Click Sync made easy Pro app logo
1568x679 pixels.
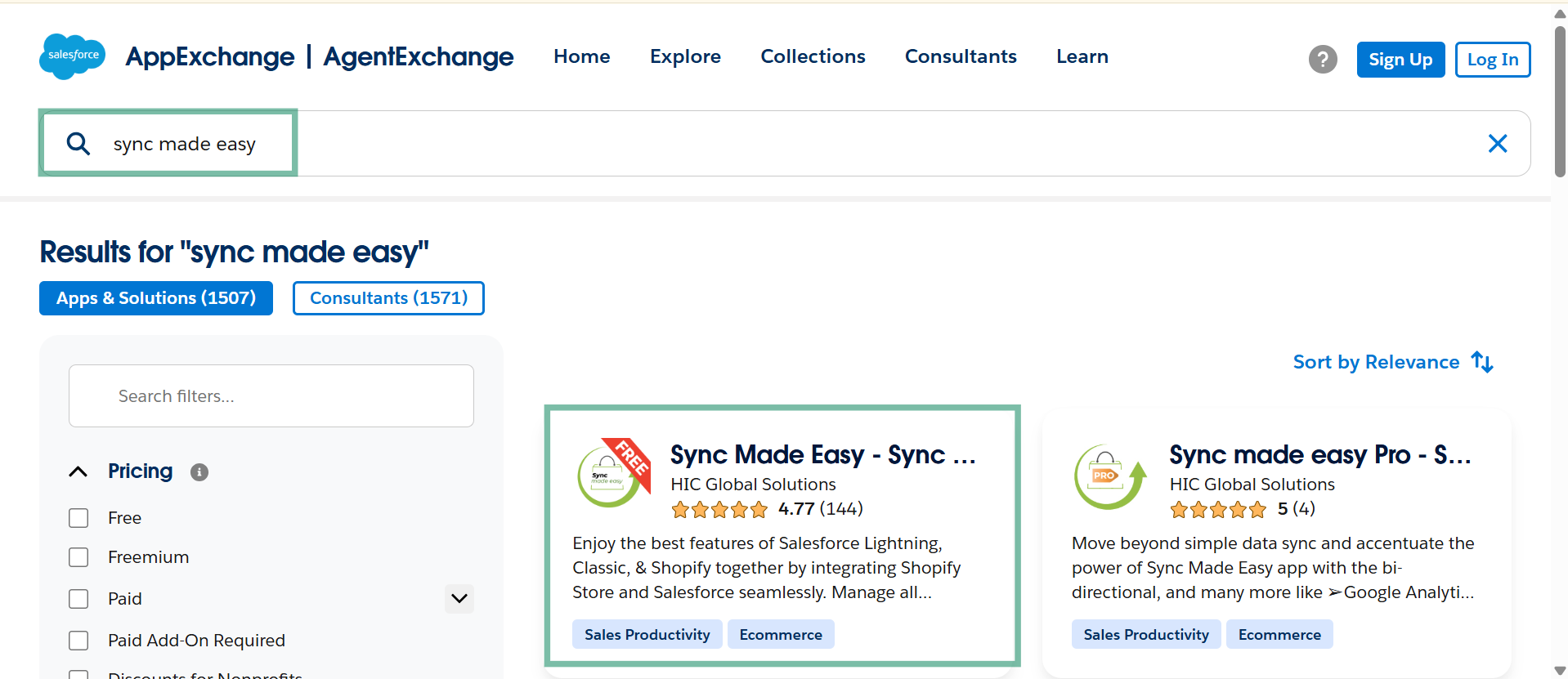(x=1109, y=476)
